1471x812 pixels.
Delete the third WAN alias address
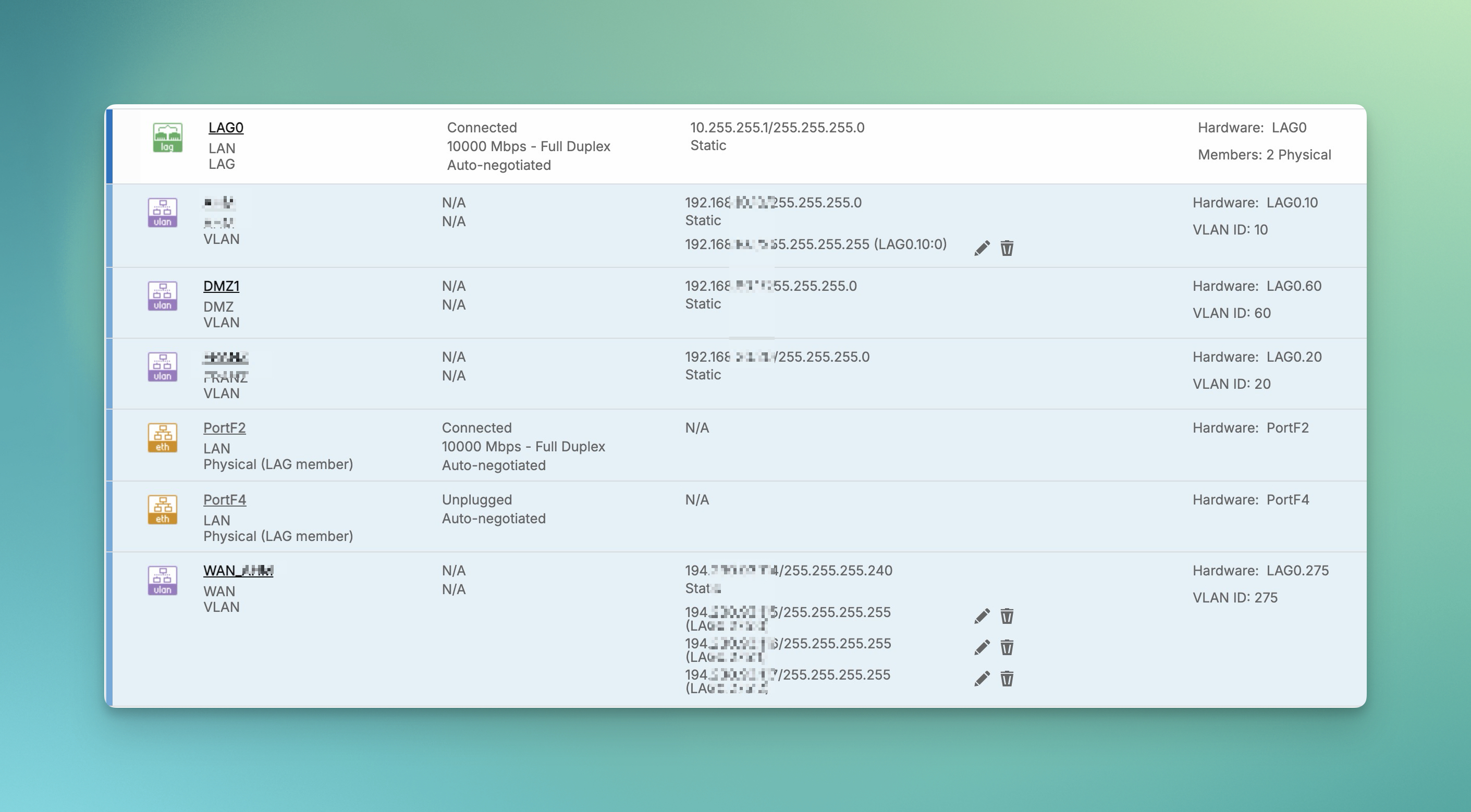click(1007, 679)
